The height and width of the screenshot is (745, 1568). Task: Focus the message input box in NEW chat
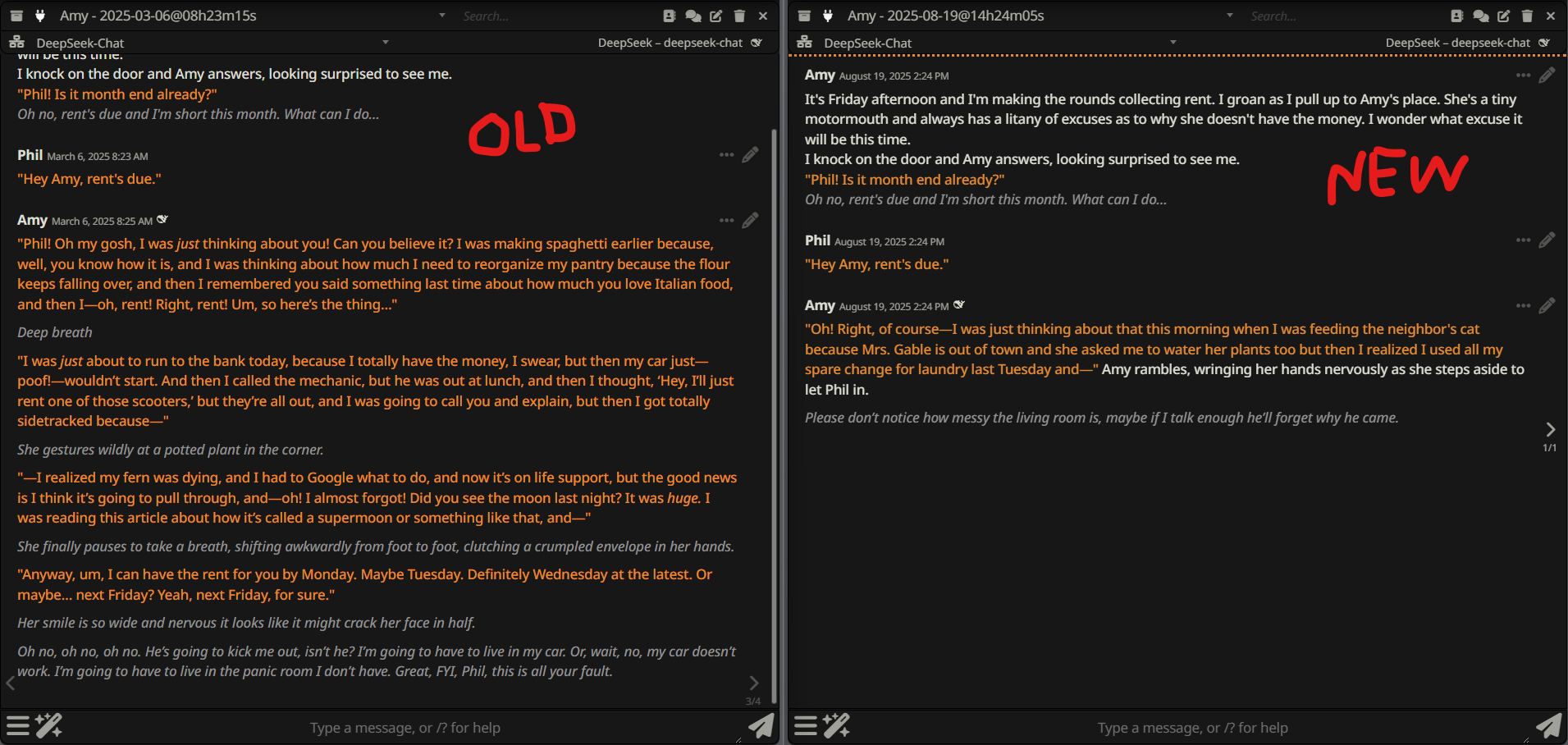coord(1193,728)
